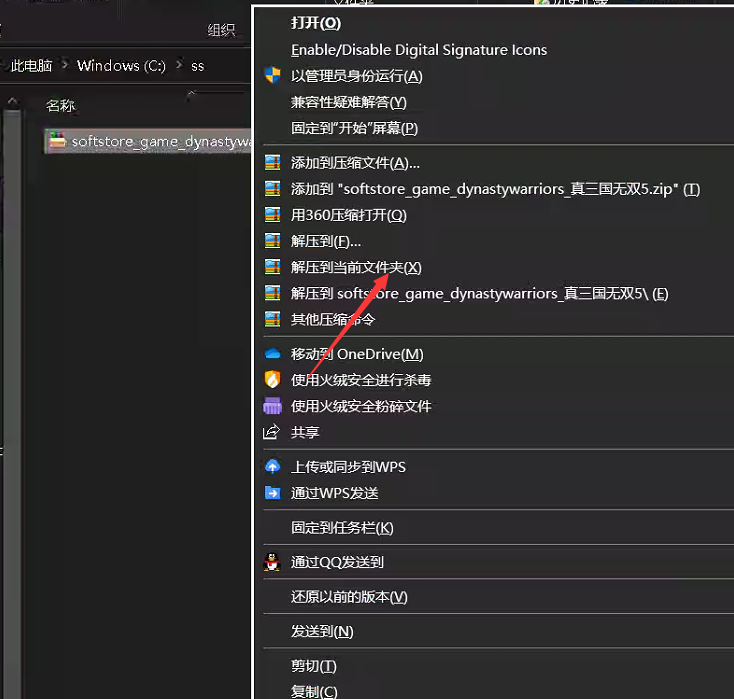734x699 pixels.
Task: Click the OneDrive cloud icon
Action: click(x=272, y=354)
